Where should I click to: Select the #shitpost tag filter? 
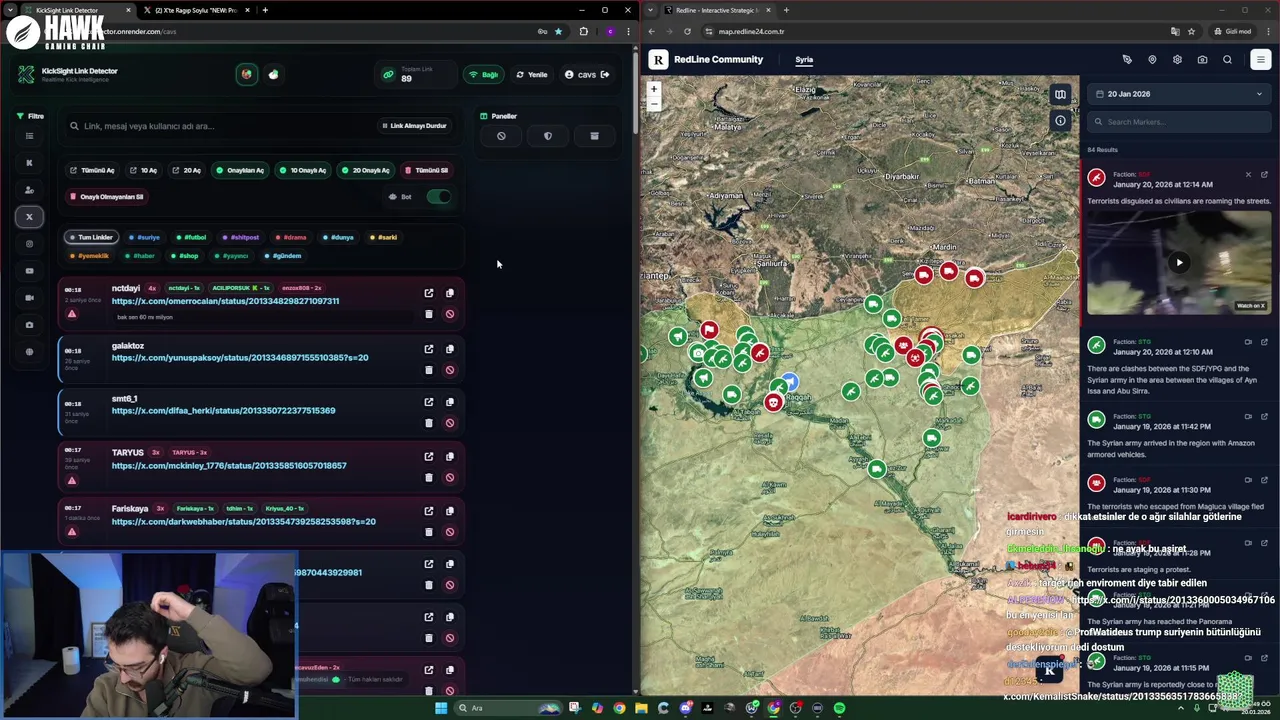pos(241,237)
